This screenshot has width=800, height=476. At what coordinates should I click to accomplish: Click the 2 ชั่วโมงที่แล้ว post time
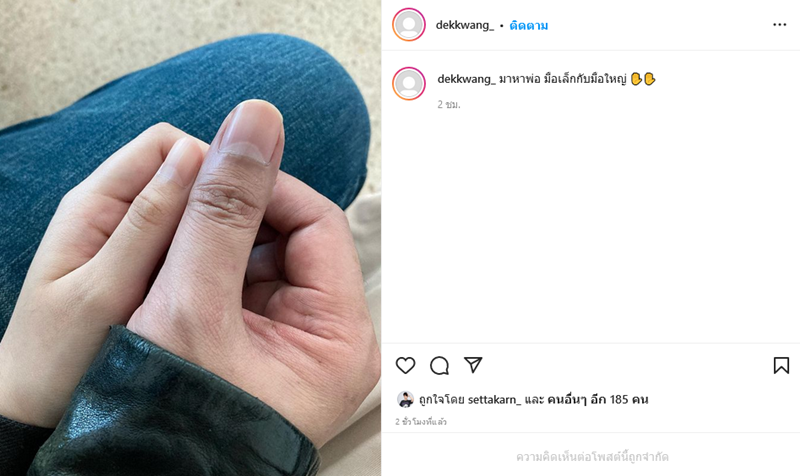[421, 422]
